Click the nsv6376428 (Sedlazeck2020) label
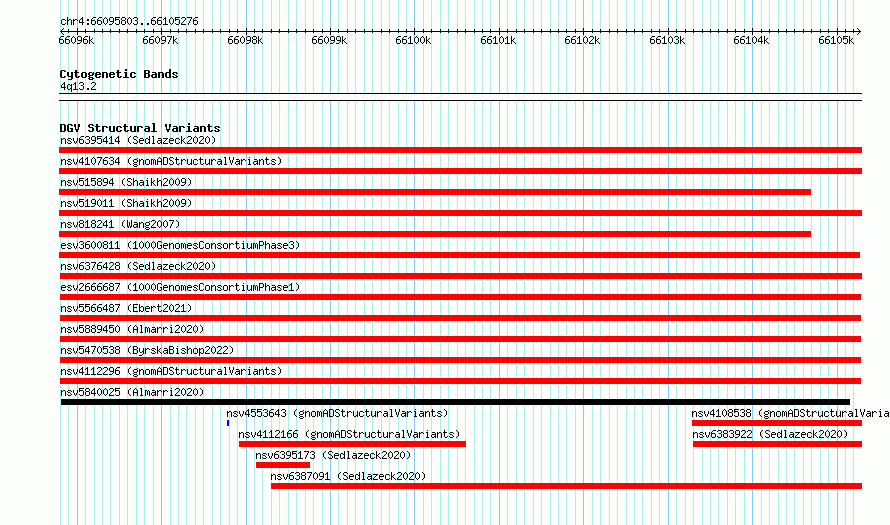 pos(138,266)
